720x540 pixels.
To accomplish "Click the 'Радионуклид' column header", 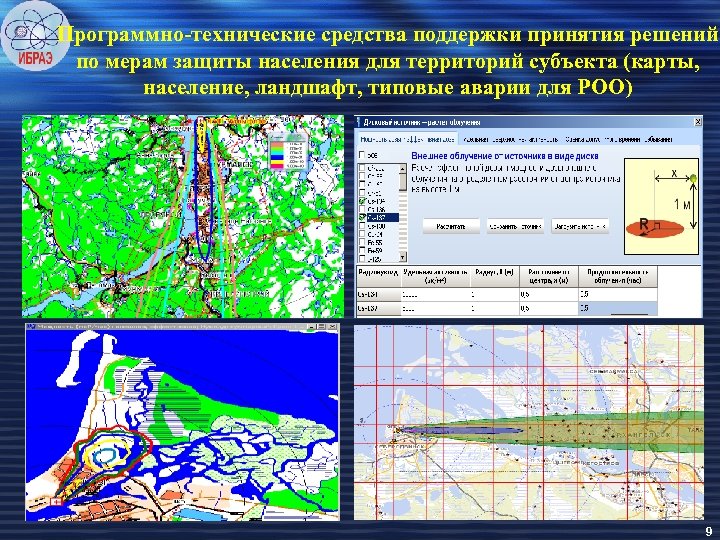I will pyautogui.click(x=378, y=276).
